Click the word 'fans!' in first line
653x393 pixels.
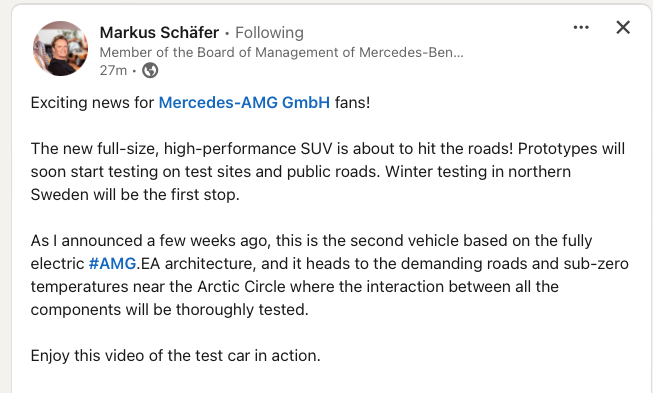pos(352,102)
